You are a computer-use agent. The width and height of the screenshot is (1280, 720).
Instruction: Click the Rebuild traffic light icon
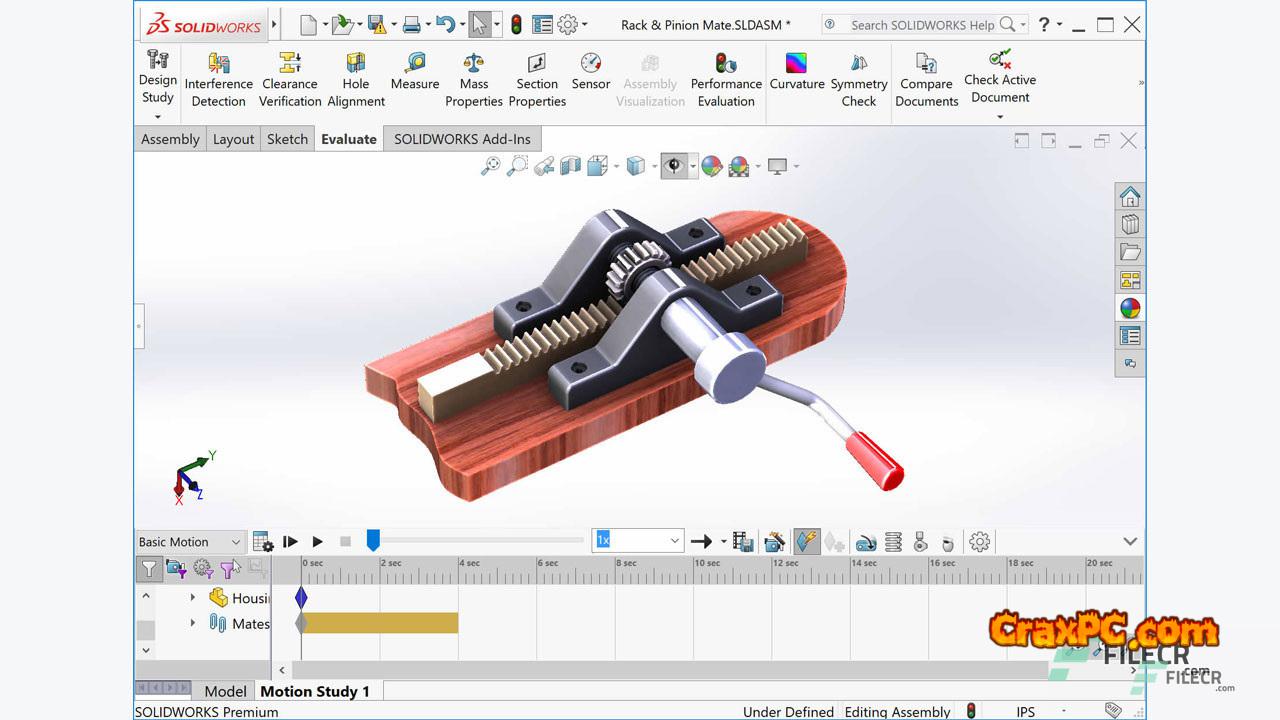click(516, 24)
